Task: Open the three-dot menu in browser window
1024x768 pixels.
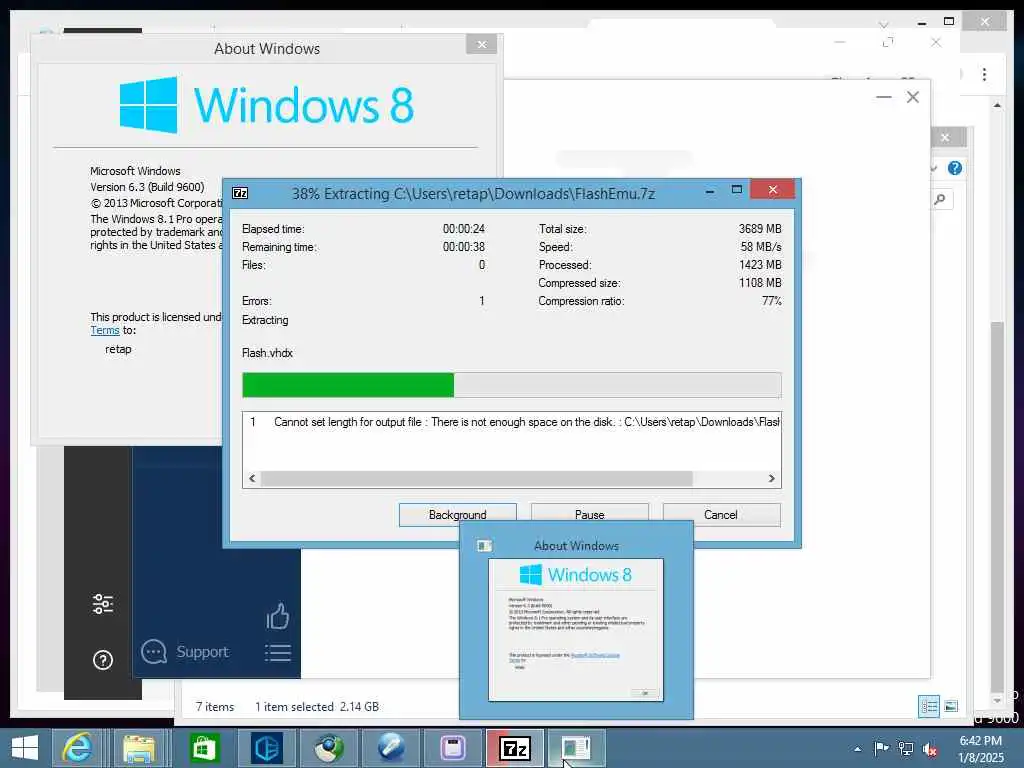Action: [984, 74]
